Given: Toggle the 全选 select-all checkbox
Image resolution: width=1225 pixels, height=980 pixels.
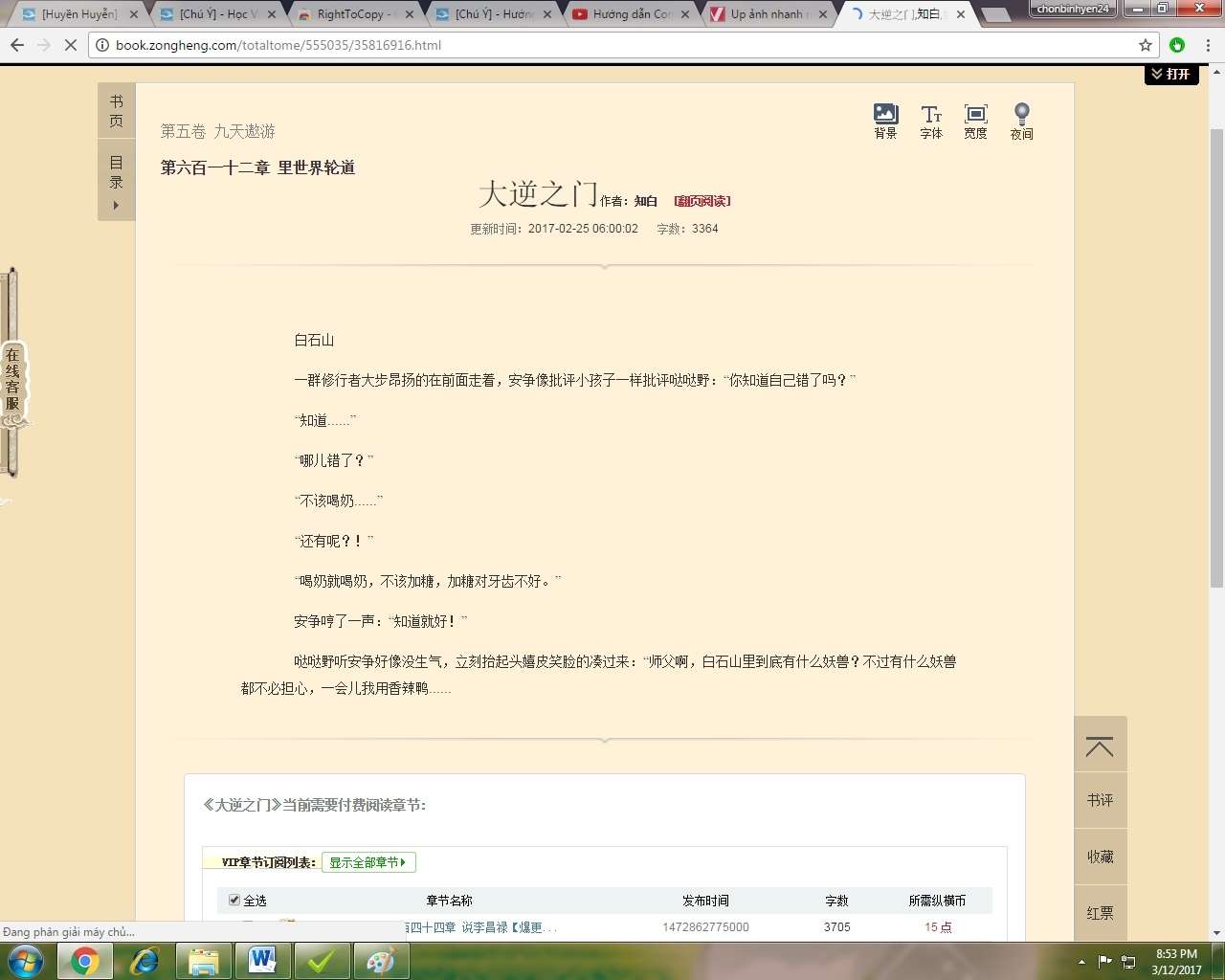Looking at the screenshot, I should (234, 901).
